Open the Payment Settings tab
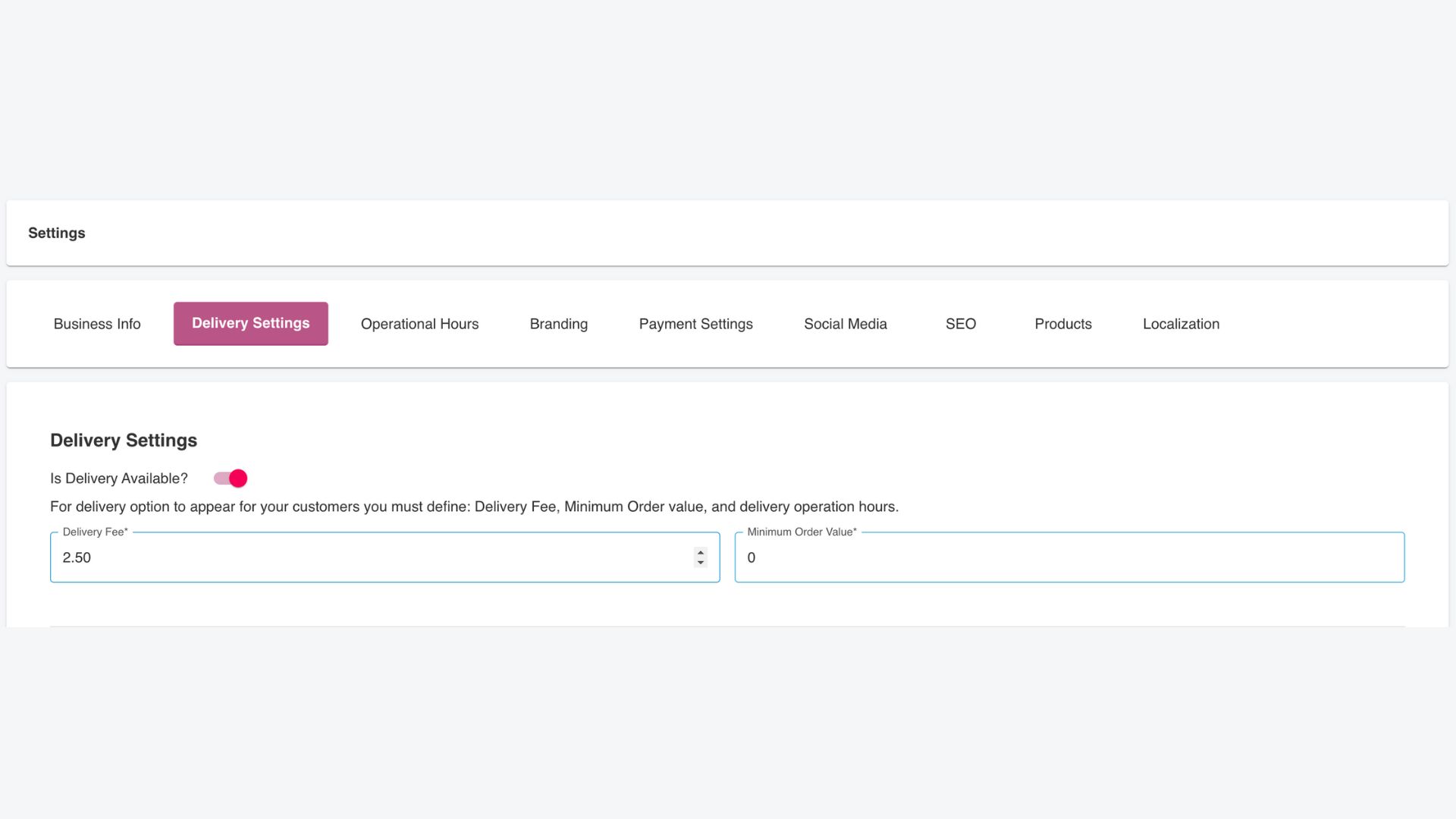The width and height of the screenshot is (1456, 819). [x=695, y=324]
